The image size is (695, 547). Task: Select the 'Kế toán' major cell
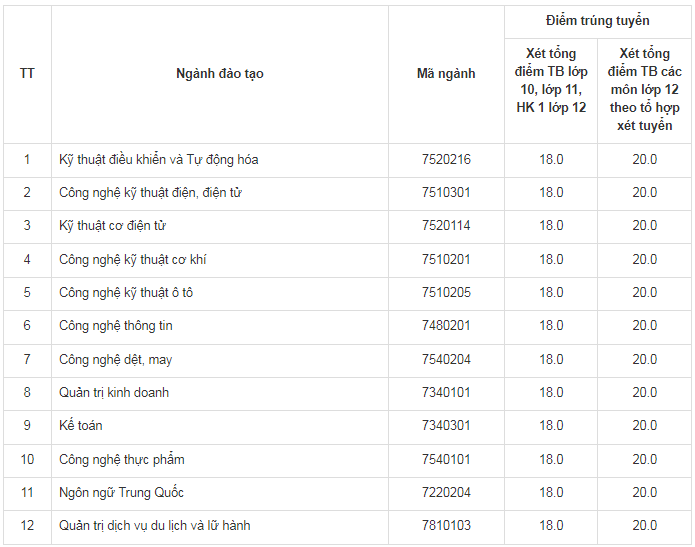tap(81, 426)
